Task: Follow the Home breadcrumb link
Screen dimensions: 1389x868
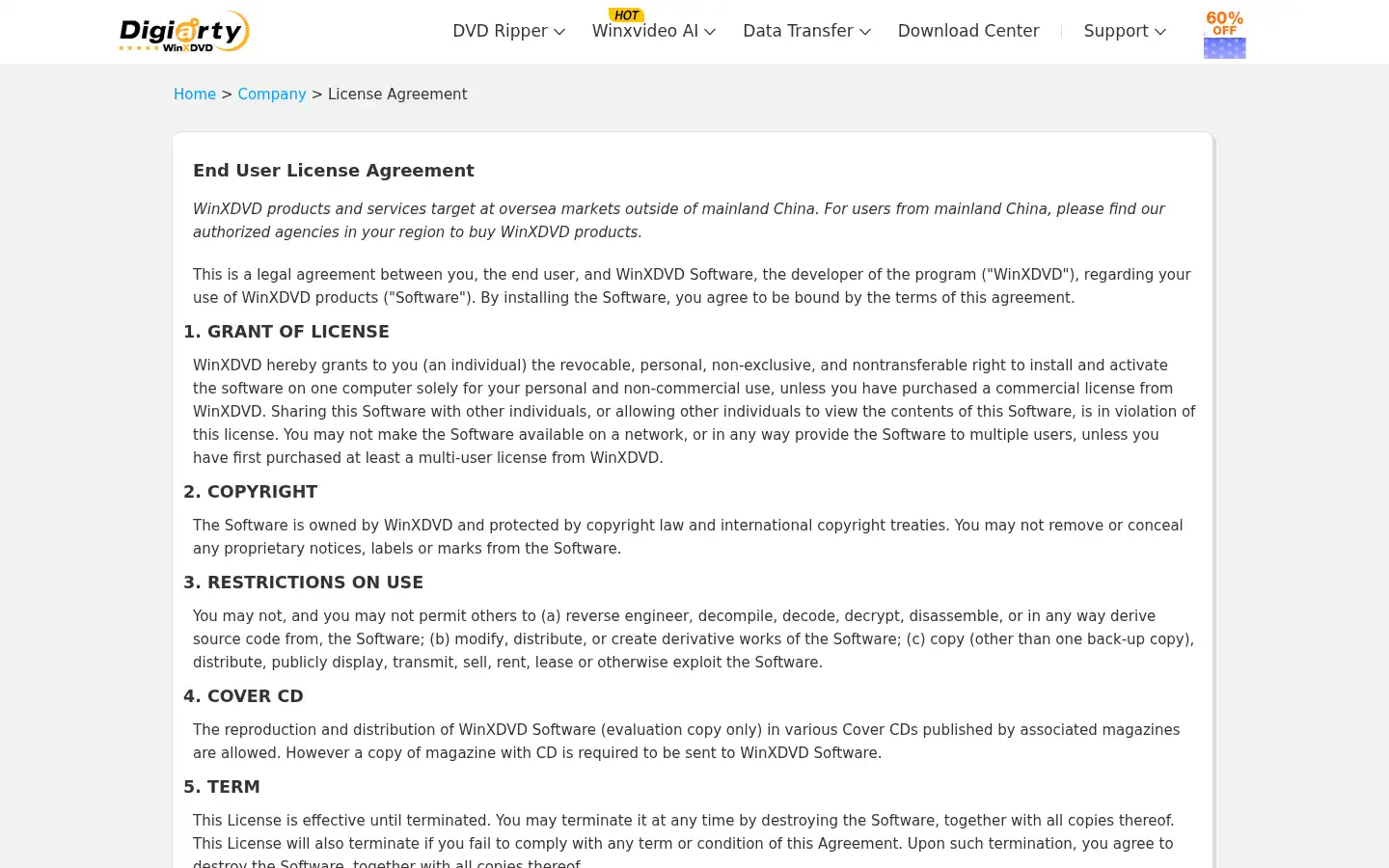Action: point(195,94)
